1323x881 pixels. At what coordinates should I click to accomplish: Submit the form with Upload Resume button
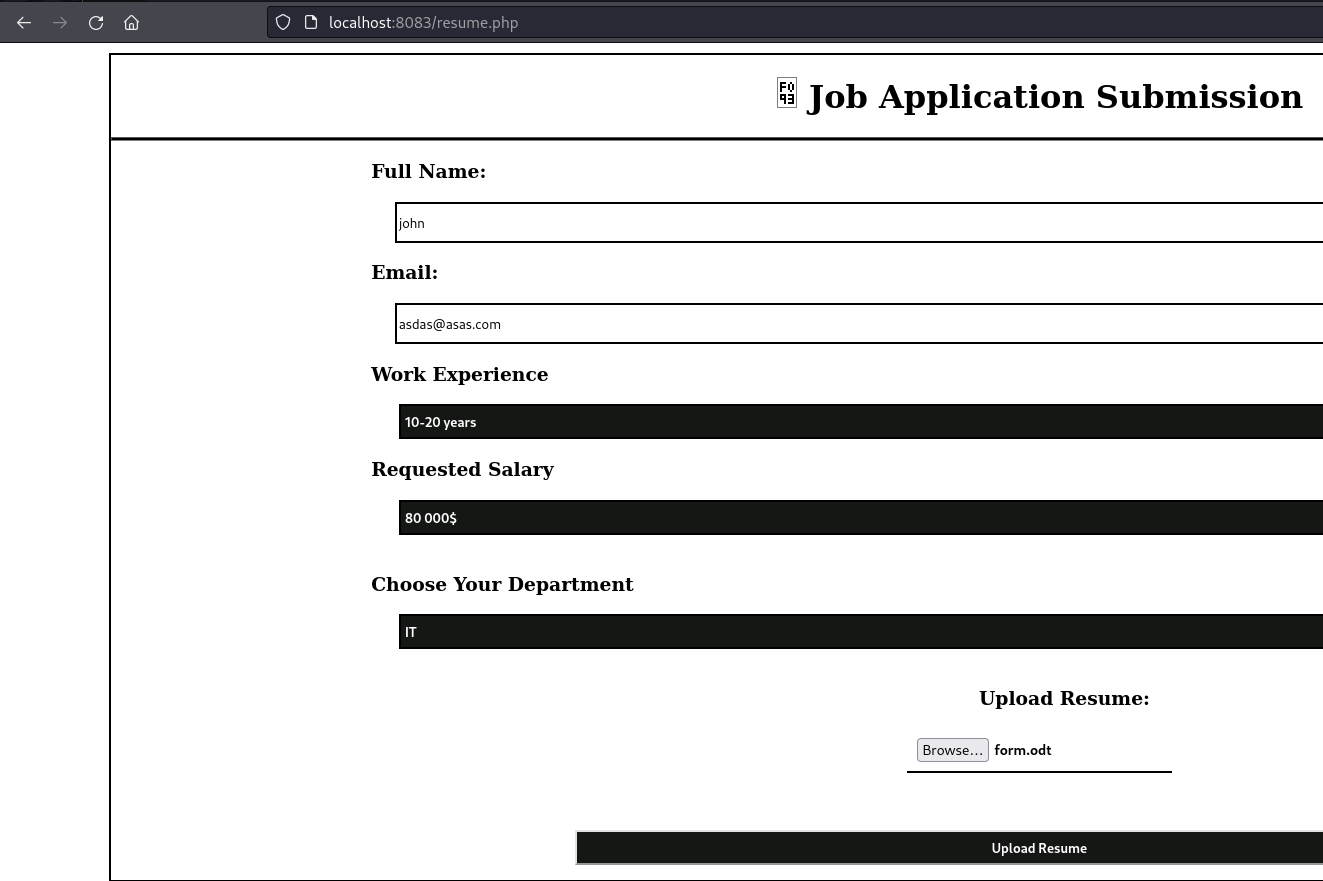[x=950, y=848]
